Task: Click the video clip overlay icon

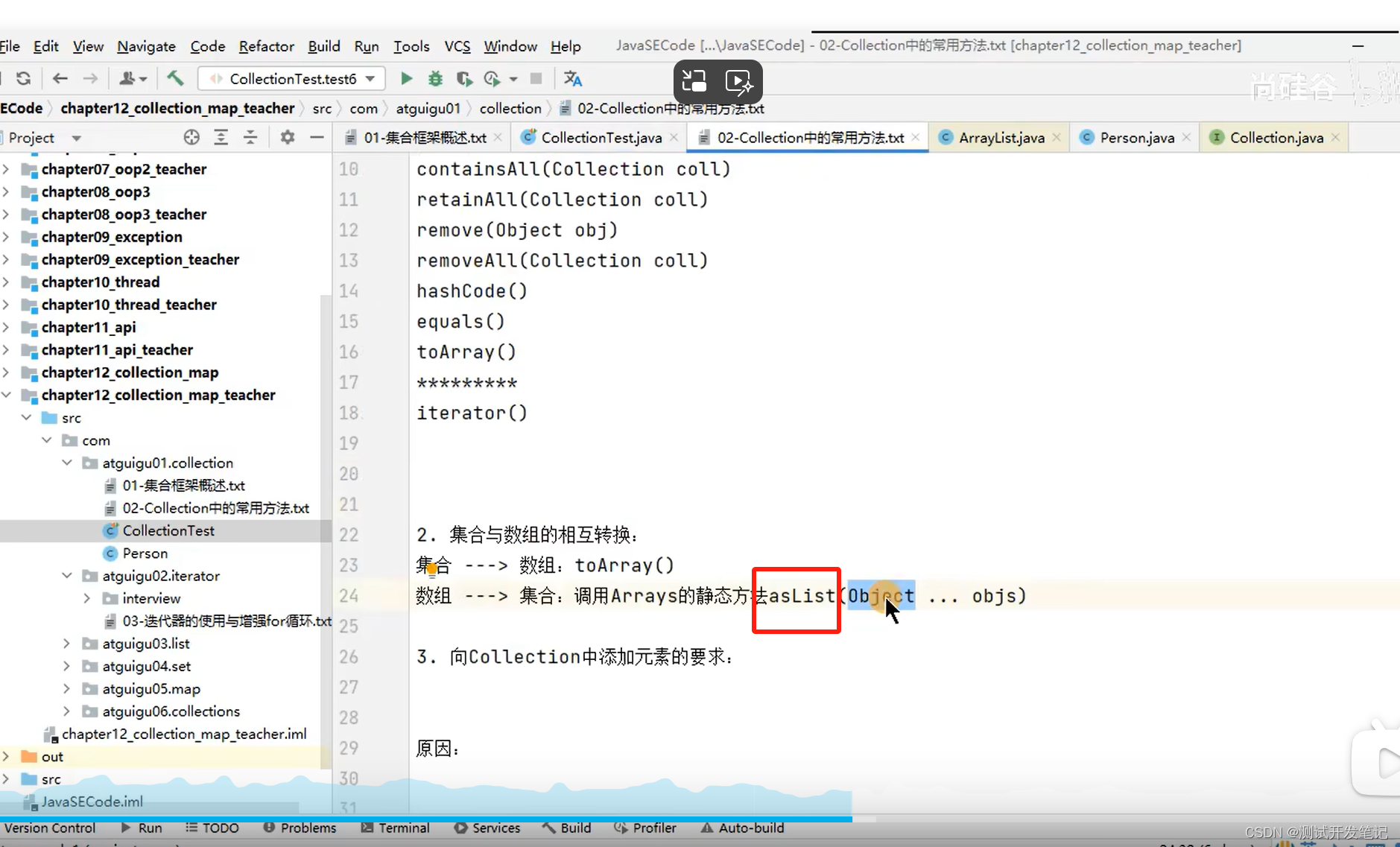Action: tap(738, 81)
